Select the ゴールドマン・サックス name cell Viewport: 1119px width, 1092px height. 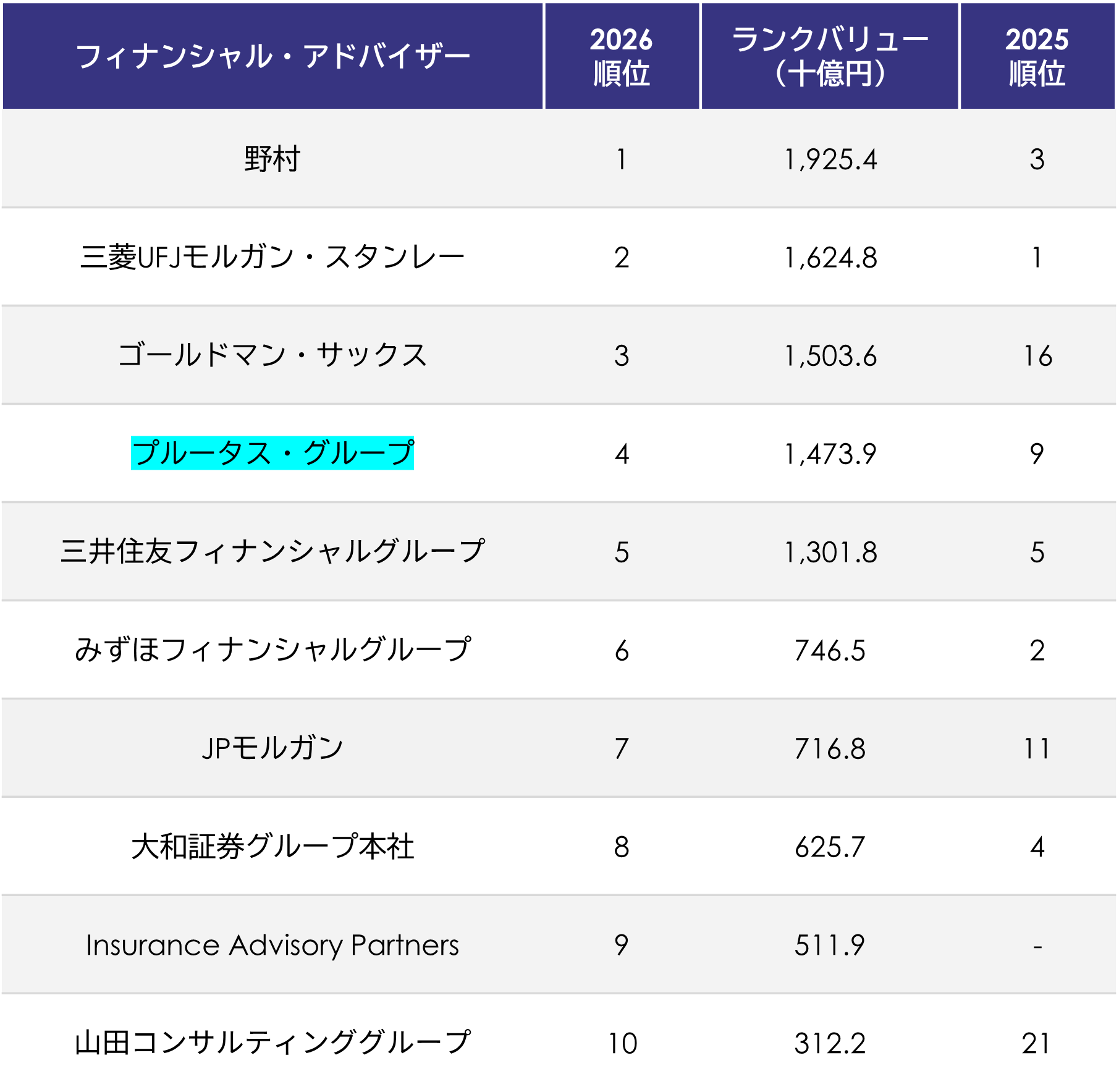pos(272,355)
